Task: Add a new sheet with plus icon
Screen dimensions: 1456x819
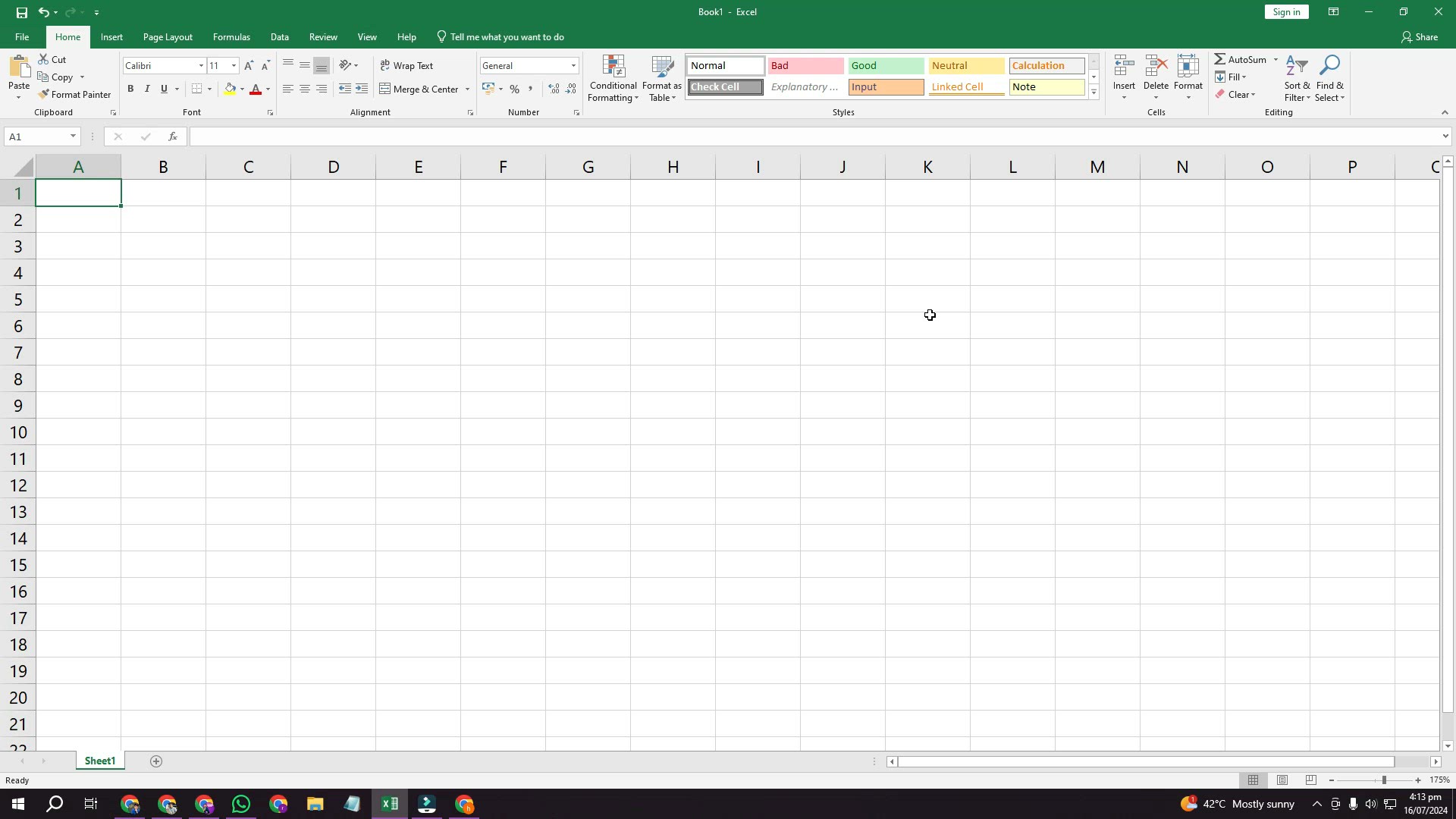Action: (156, 761)
